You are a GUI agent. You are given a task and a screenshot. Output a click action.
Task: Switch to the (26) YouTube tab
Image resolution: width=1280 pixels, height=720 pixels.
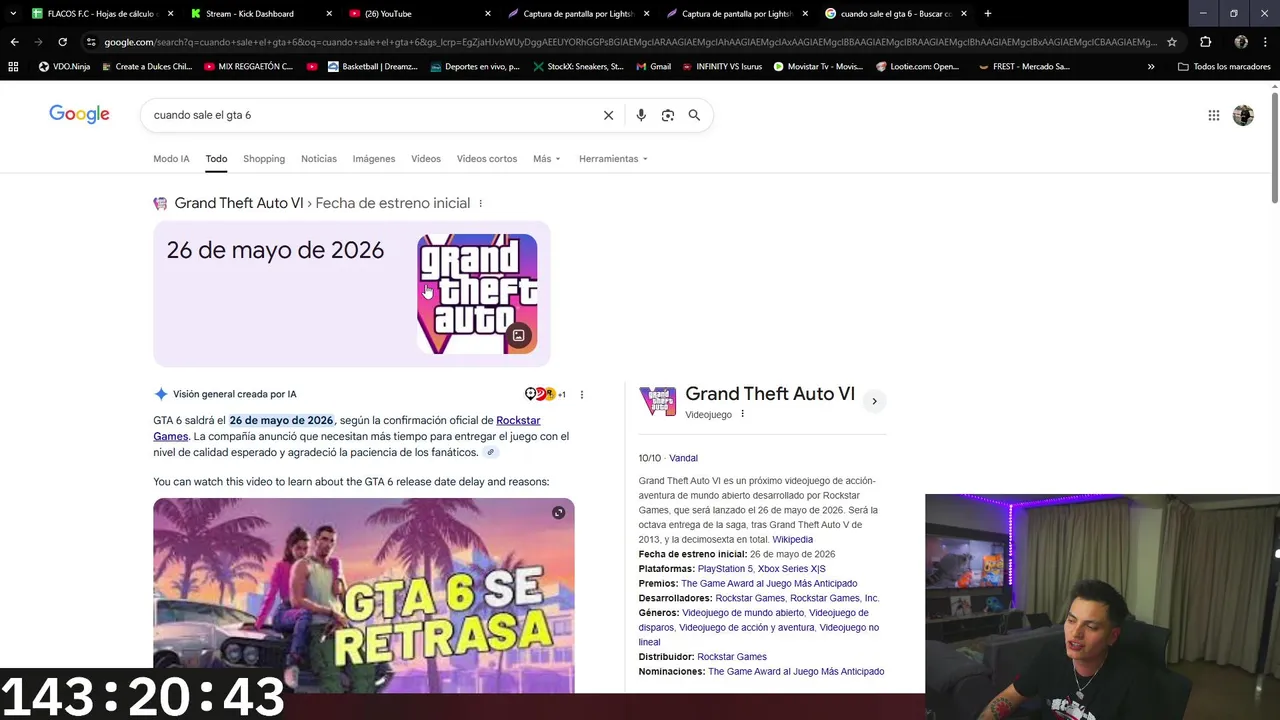tap(420, 13)
